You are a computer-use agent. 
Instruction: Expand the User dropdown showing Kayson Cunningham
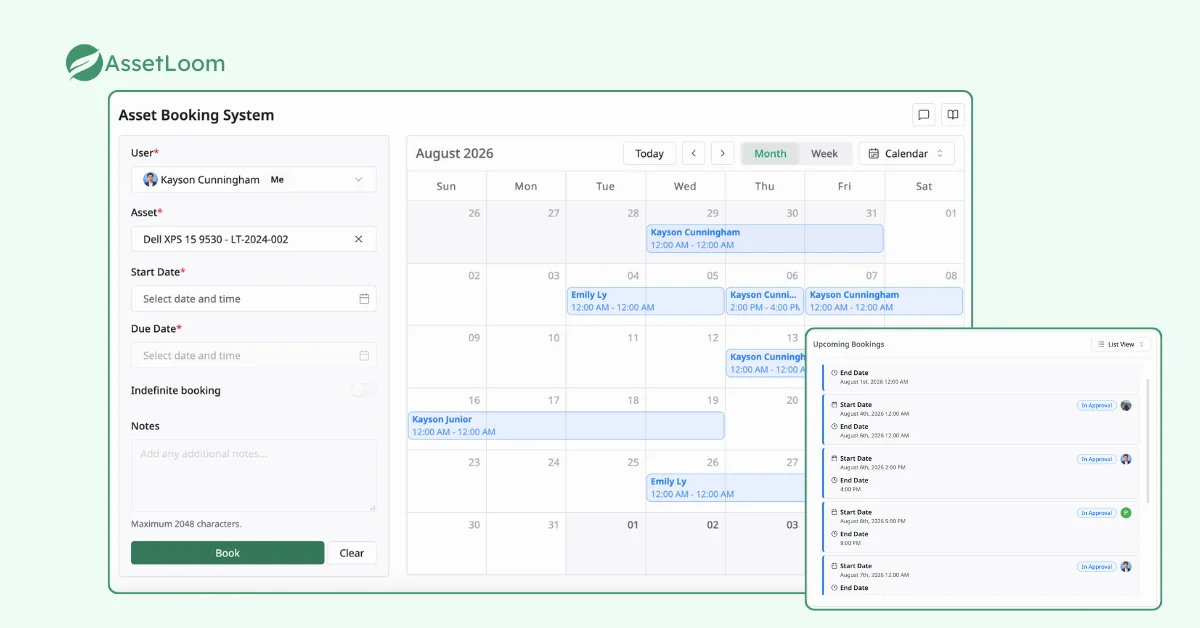pos(254,180)
